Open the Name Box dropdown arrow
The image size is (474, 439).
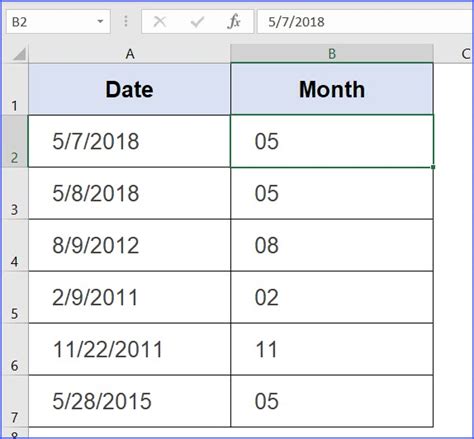tap(100, 22)
